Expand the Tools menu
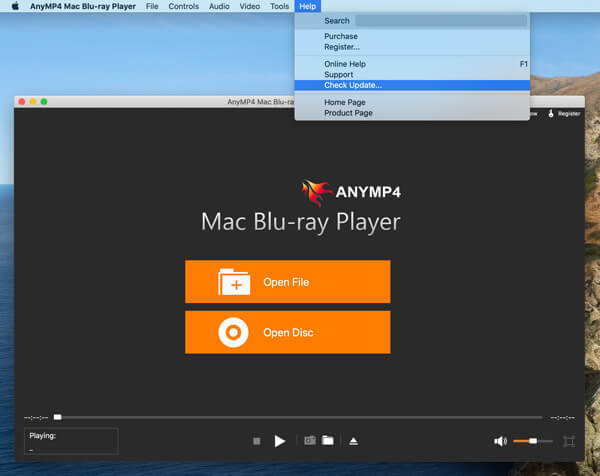The width and height of the screenshot is (600, 476). 279,6
